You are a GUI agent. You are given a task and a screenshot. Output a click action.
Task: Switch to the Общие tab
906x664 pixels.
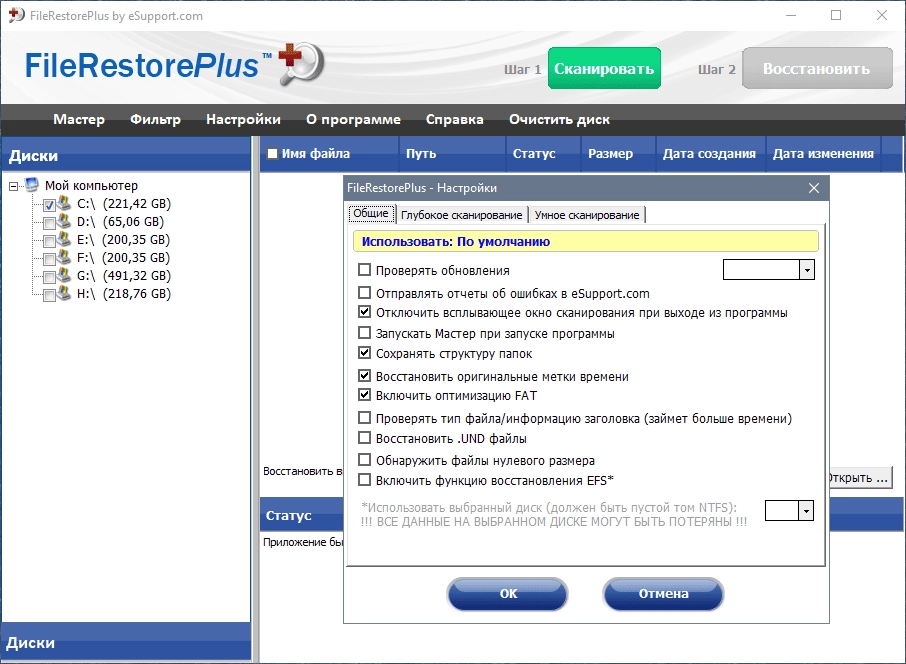tap(371, 214)
